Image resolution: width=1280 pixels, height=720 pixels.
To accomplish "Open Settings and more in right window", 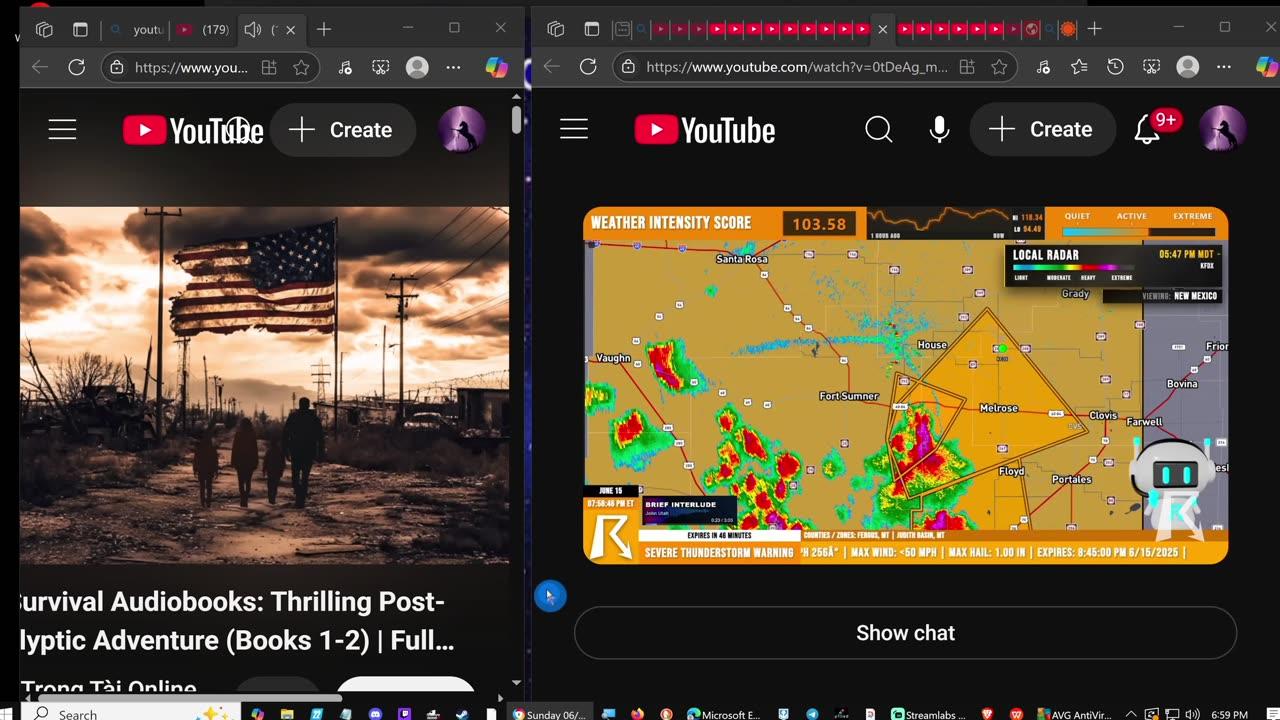I will (x=1224, y=67).
